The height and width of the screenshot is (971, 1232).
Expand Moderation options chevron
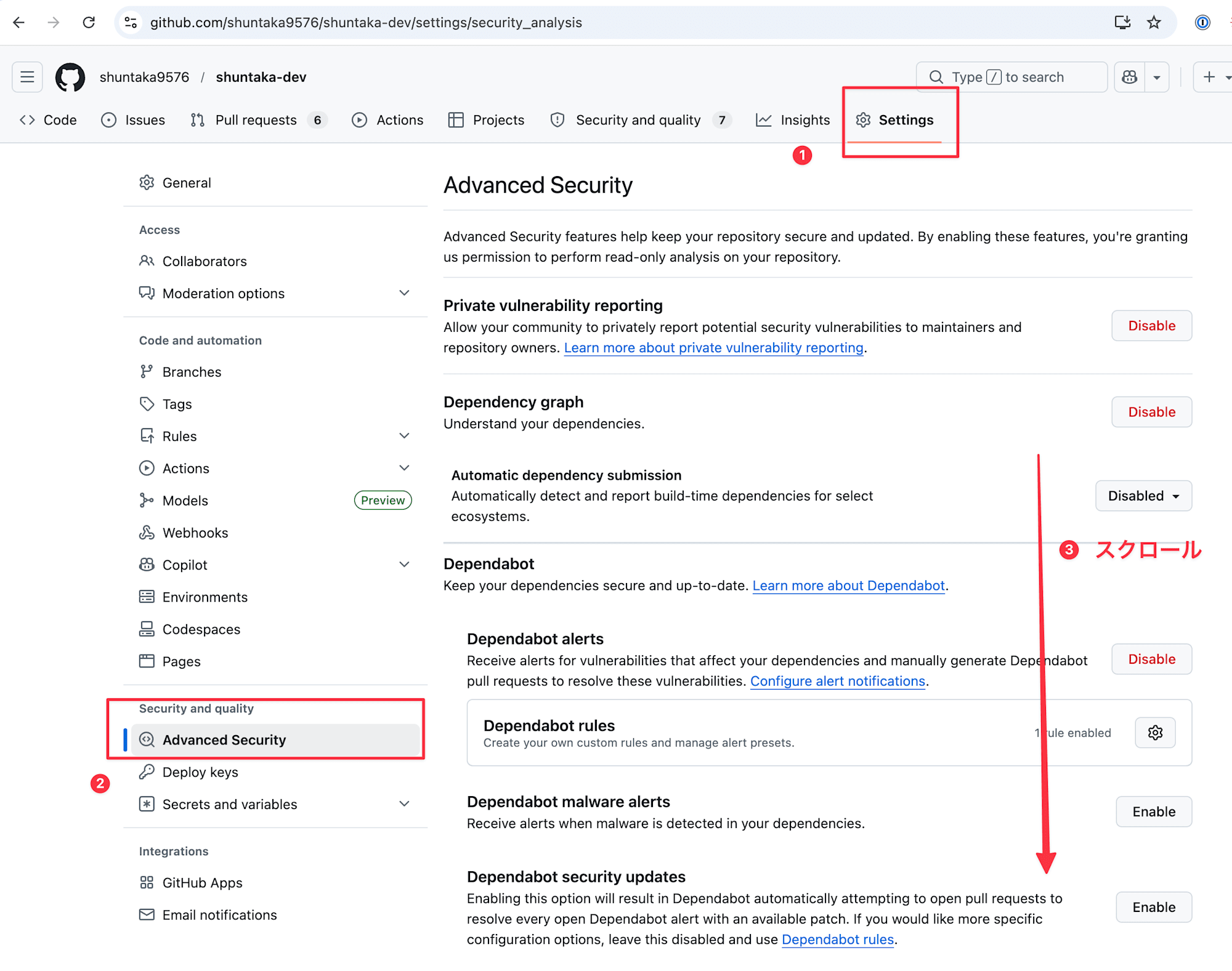[404, 293]
